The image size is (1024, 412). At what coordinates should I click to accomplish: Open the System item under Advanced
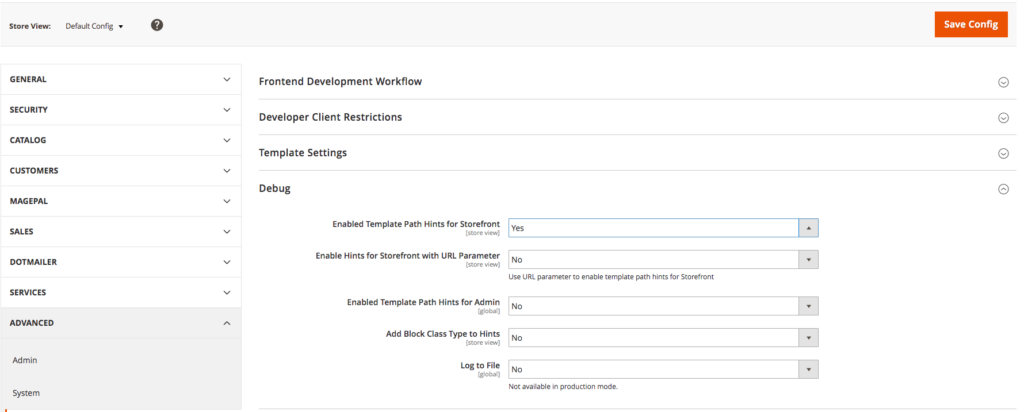26,393
